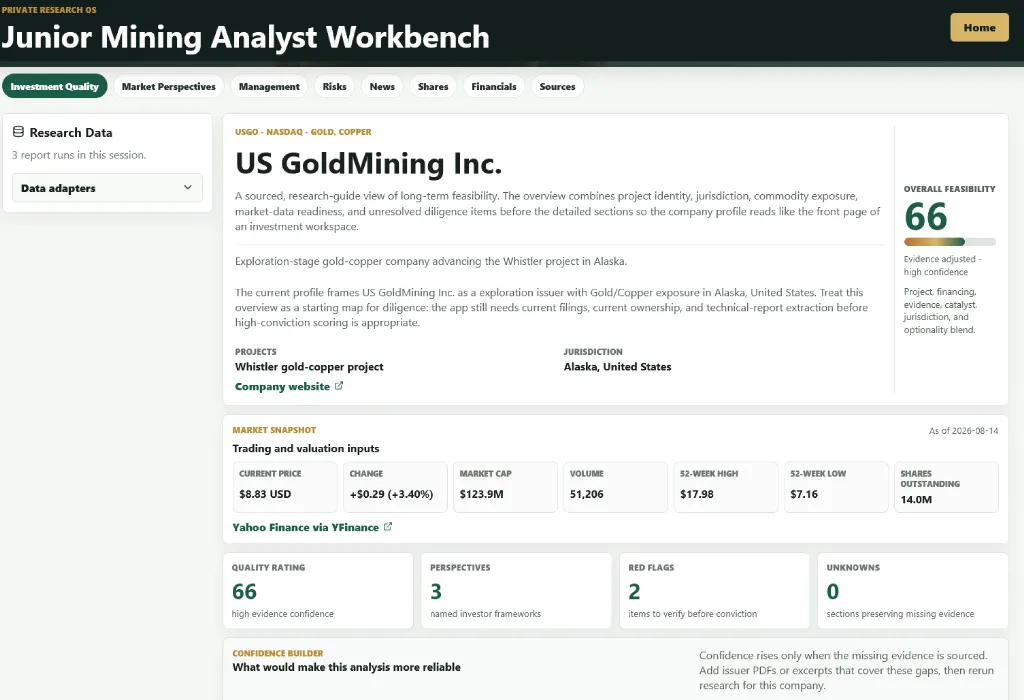Click Trading and valuation inputs heading
1024x700 pixels.
click(306, 449)
